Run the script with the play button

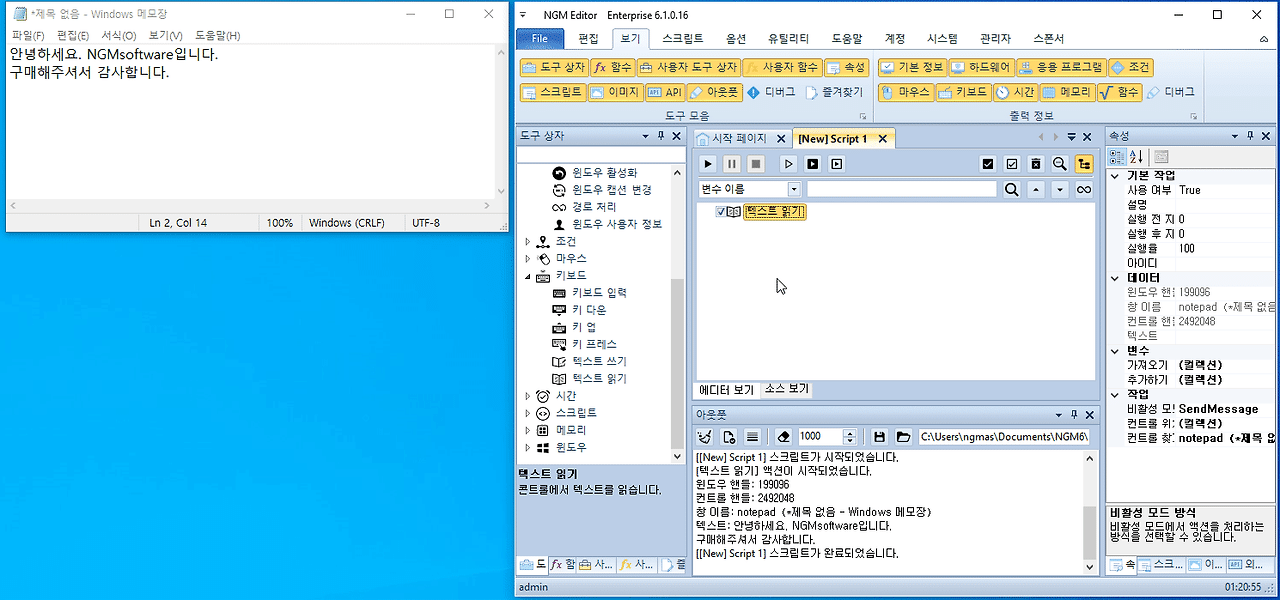(x=708, y=164)
